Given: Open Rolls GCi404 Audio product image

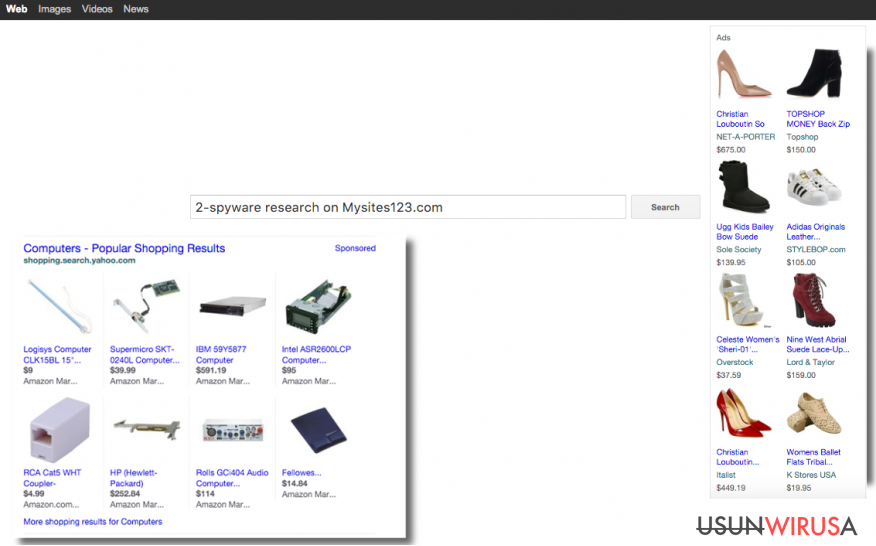Looking at the screenshot, I should [232, 430].
